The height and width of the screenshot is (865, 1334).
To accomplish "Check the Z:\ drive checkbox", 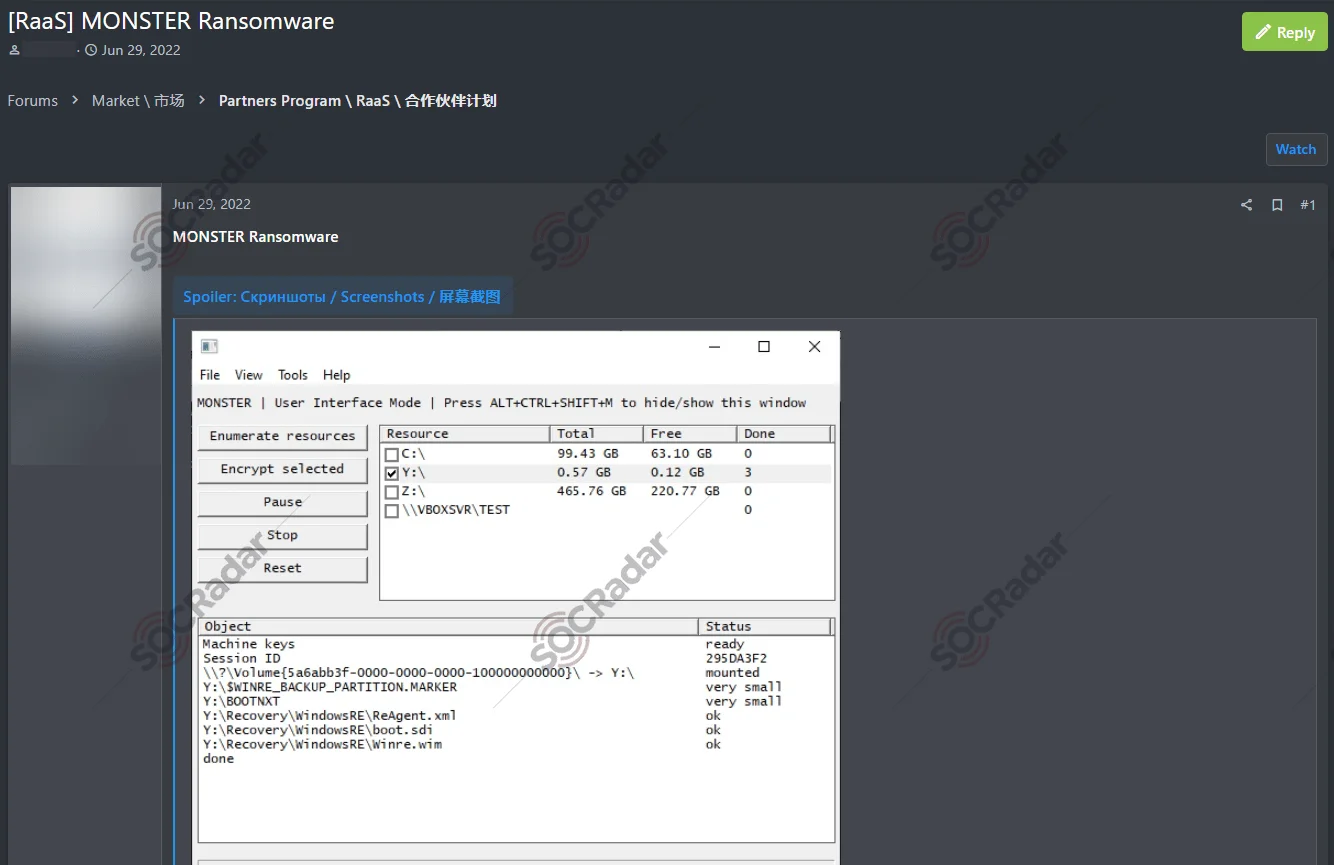I will click(x=392, y=492).
